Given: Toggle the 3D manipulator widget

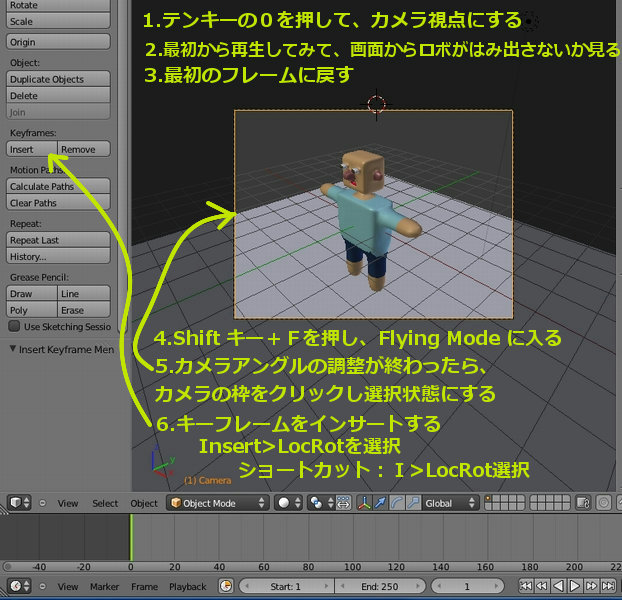Looking at the screenshot, I should tap(364, 503).
